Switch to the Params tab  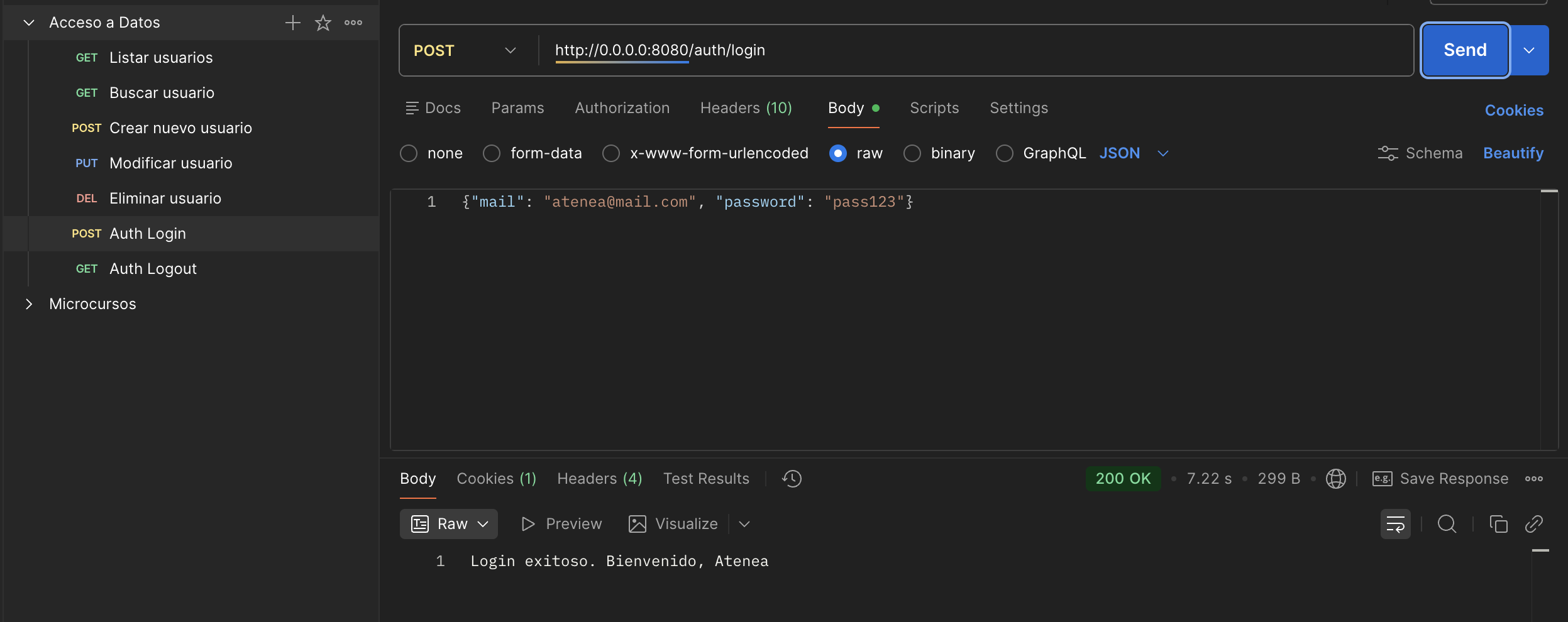517,108
